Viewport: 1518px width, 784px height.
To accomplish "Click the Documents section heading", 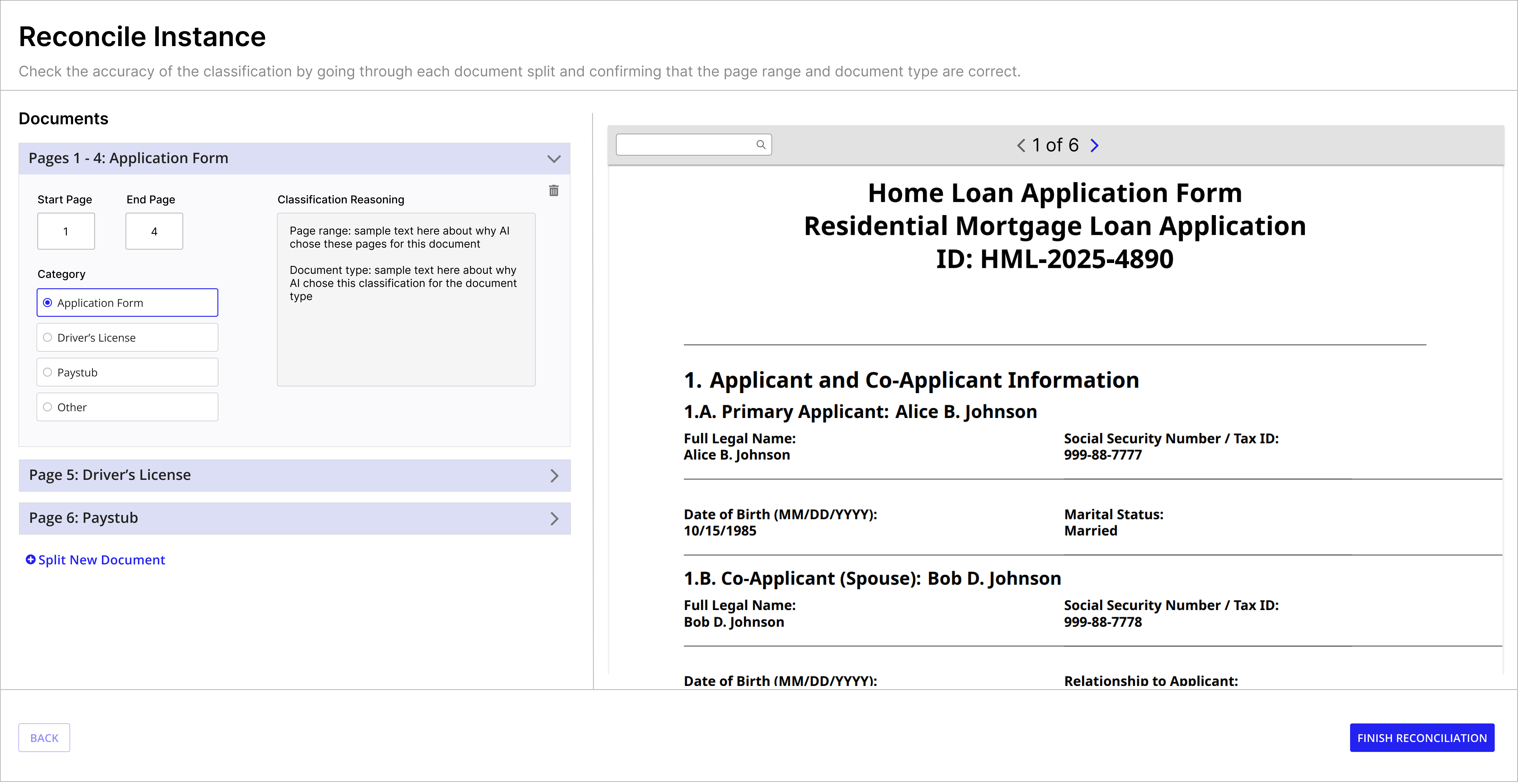I will [63, 118].
